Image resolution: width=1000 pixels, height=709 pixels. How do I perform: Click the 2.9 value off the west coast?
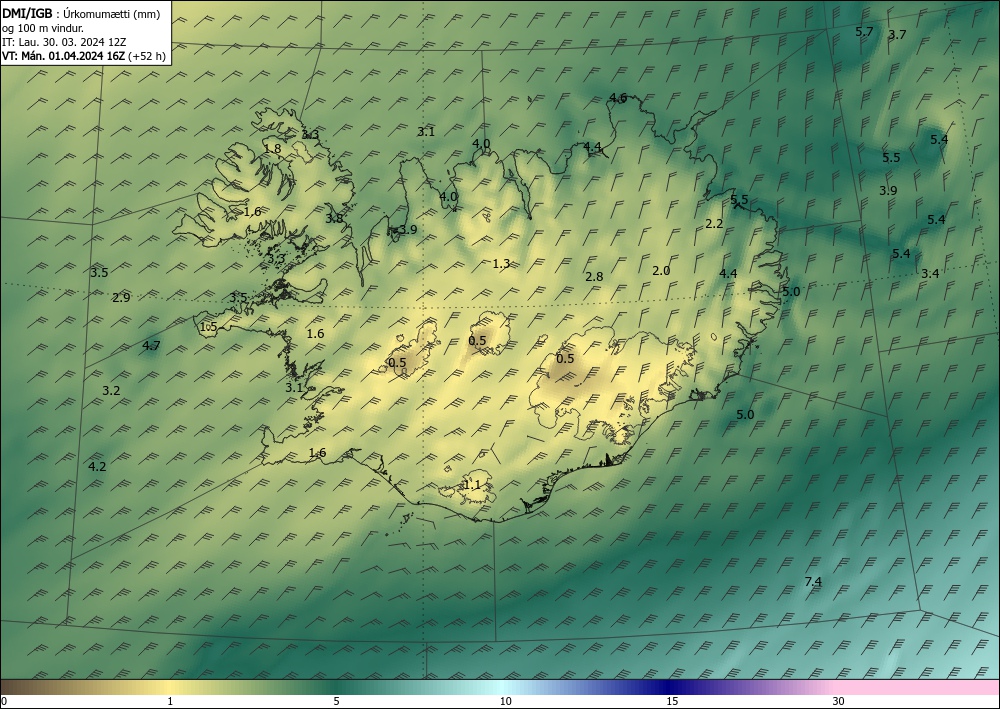[121, 298]
